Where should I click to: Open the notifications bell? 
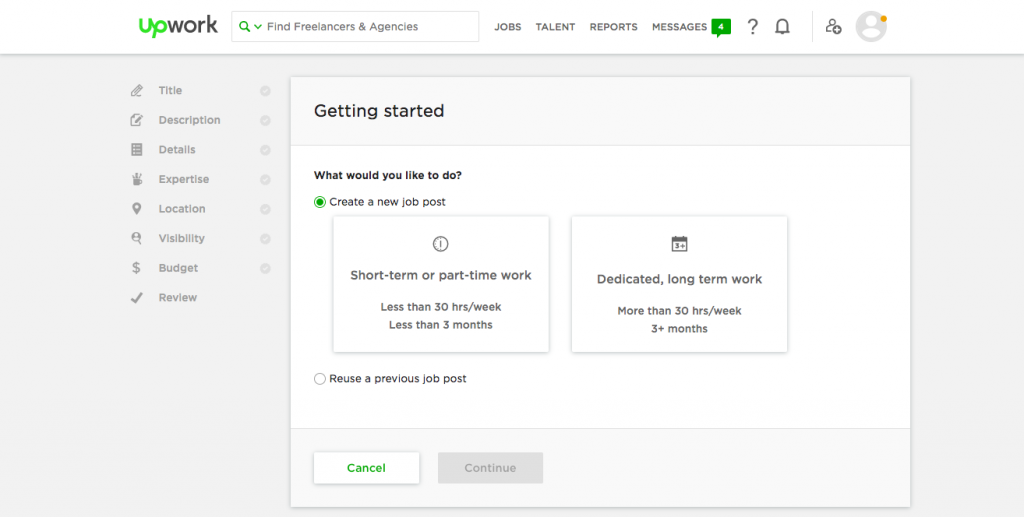(x=782, y=27)
